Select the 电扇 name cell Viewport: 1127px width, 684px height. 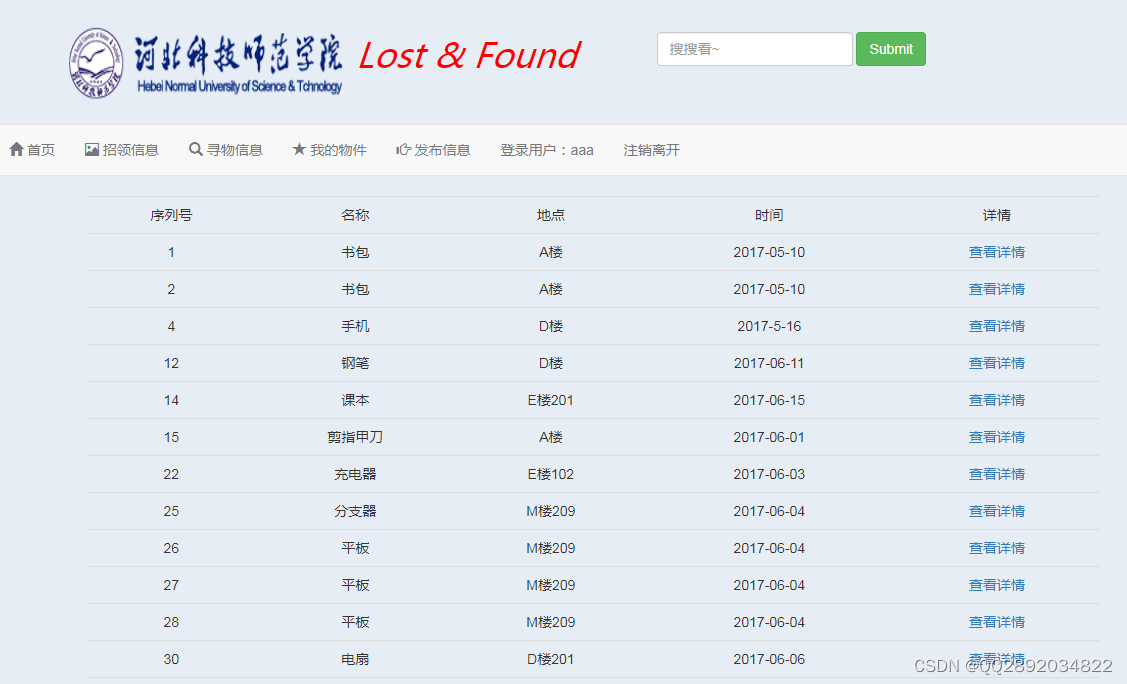click(355, 659)
